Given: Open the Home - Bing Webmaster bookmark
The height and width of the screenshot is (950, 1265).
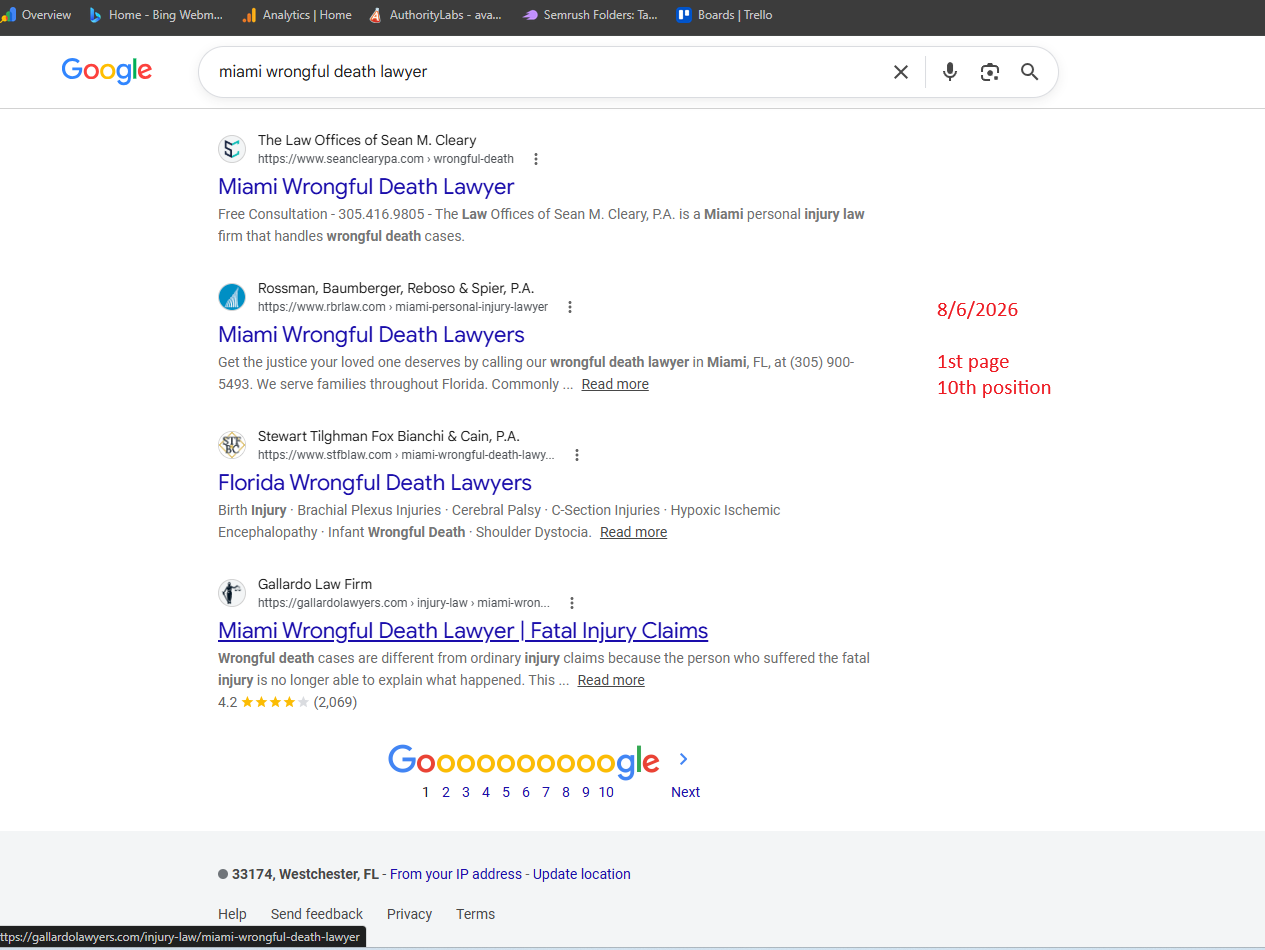Looking at the screenshot, I should [x=155, y=15].
